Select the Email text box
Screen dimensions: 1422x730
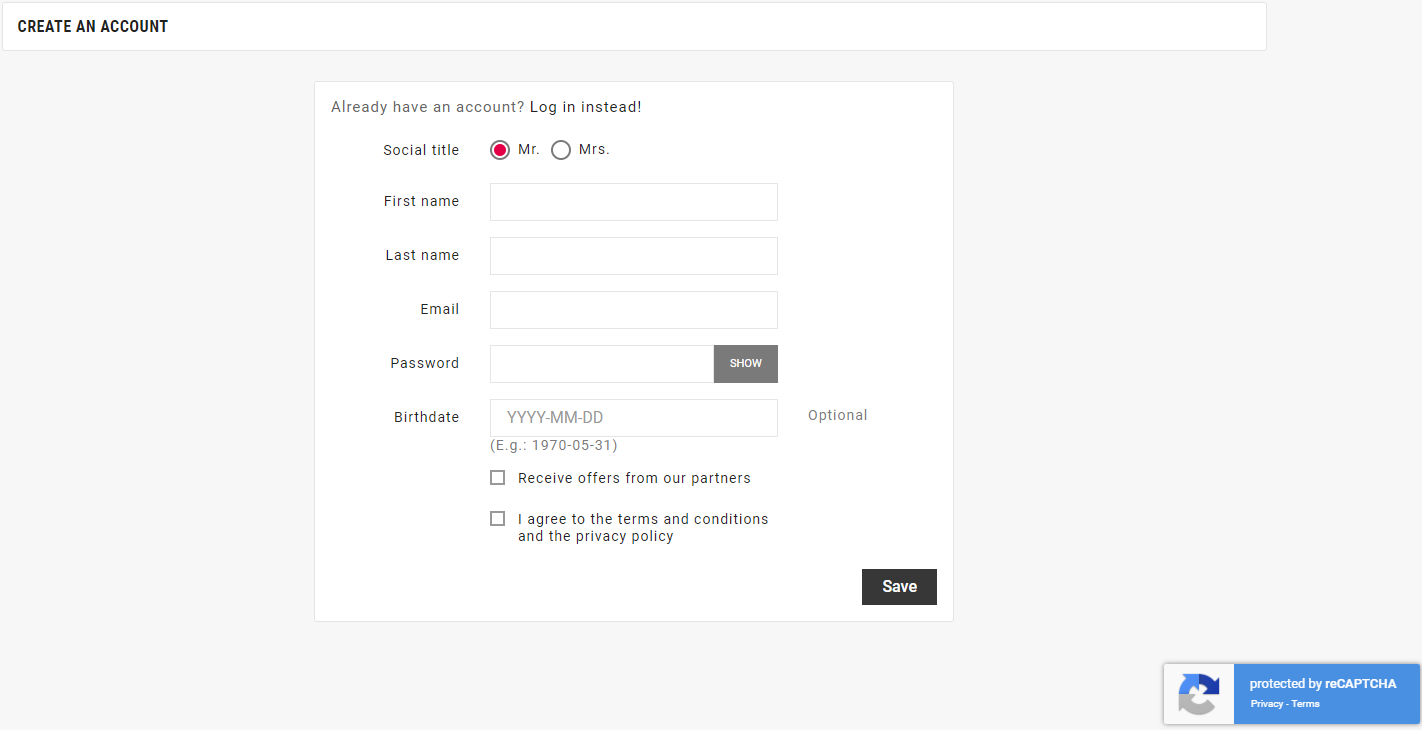point(633,310)
